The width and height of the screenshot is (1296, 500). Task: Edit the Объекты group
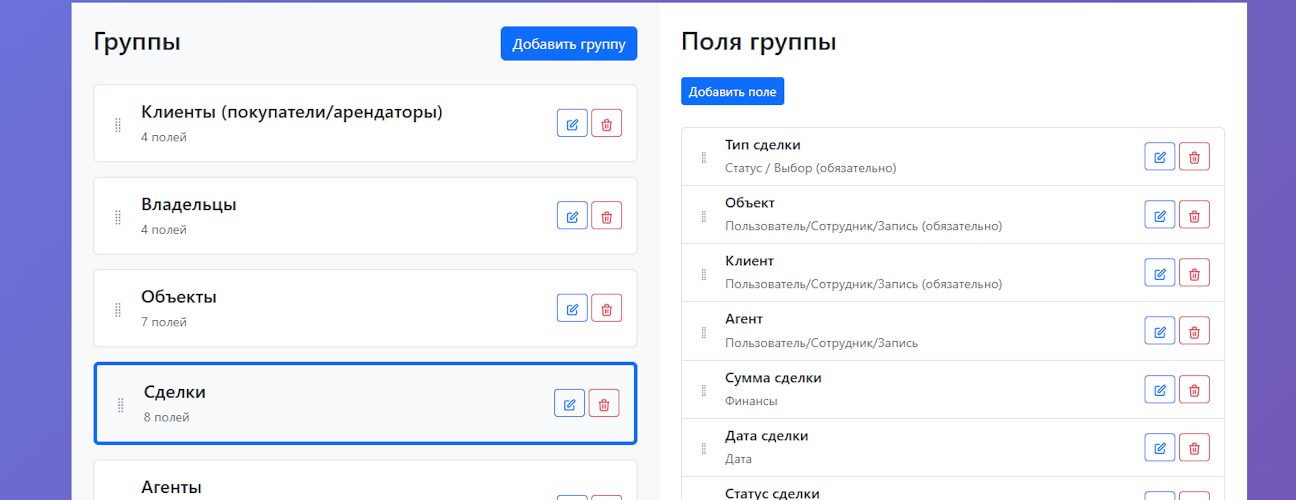click(572, 308)
